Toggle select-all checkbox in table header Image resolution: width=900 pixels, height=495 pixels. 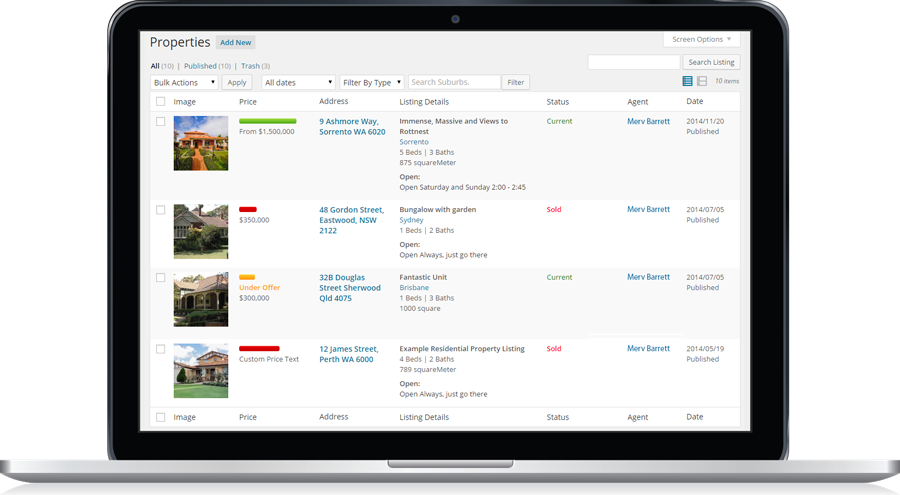tap(161, 102)
